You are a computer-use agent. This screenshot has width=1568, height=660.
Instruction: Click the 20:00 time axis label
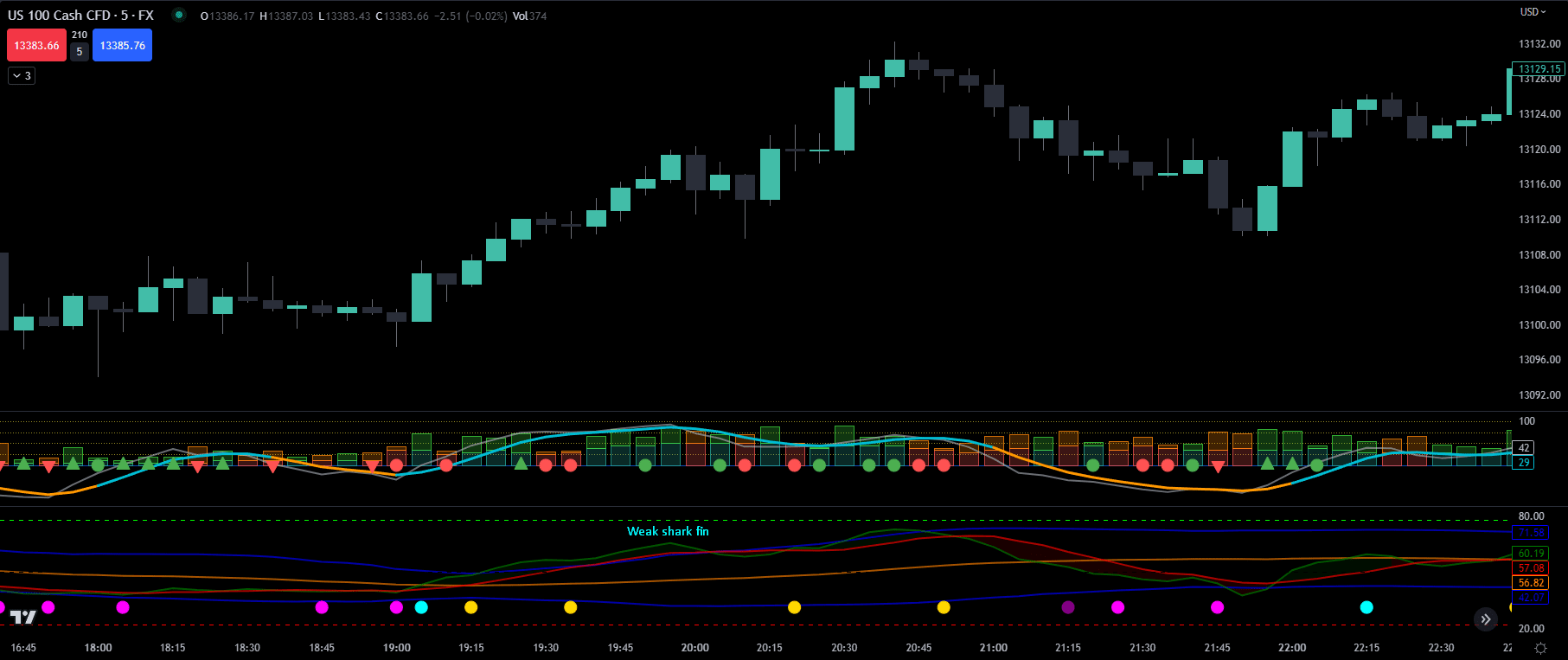[x=694, y=647]
